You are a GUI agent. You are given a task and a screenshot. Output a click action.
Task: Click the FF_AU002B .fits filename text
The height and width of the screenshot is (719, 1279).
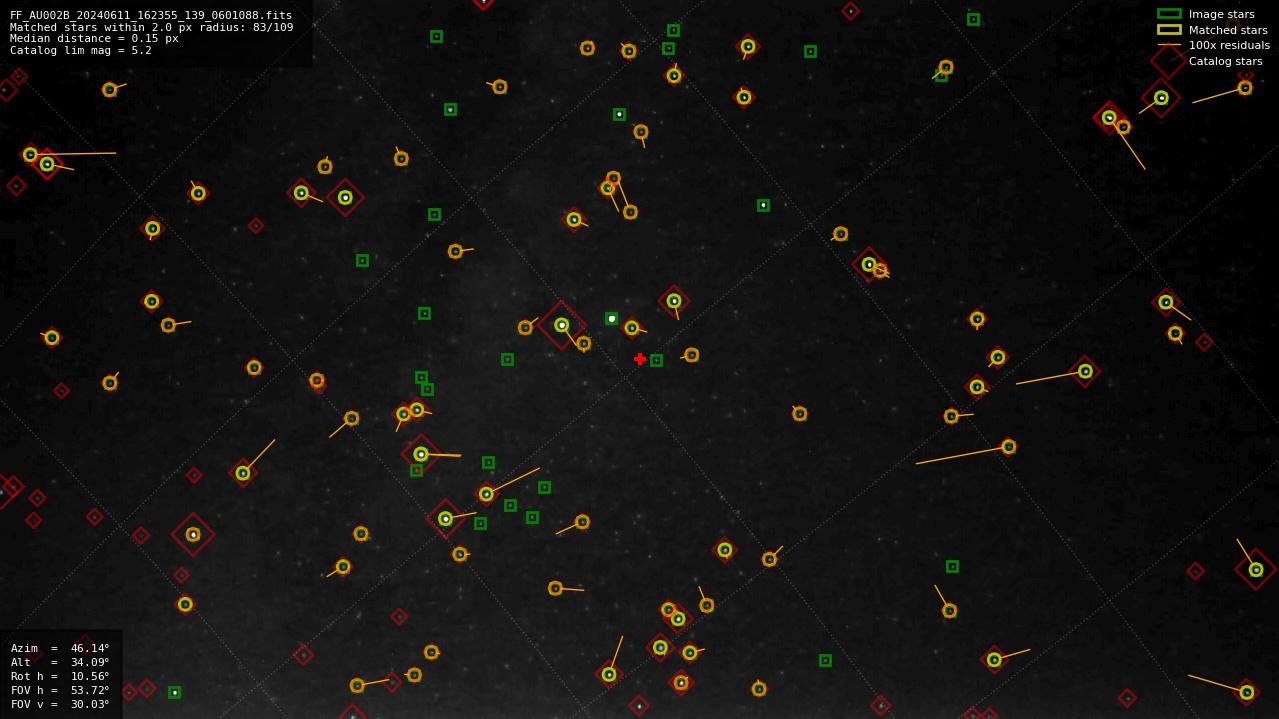(151, 15)
